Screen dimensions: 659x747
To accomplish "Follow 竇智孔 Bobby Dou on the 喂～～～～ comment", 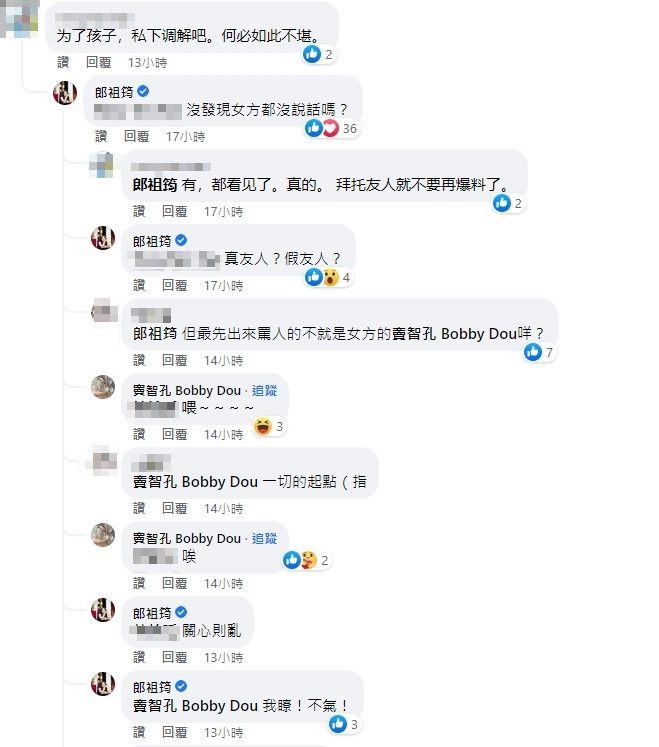I will (x=264, y=390).
